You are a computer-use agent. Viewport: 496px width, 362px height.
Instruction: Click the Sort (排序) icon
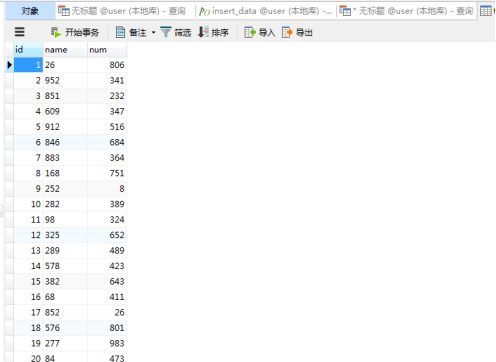click(203, 32)
